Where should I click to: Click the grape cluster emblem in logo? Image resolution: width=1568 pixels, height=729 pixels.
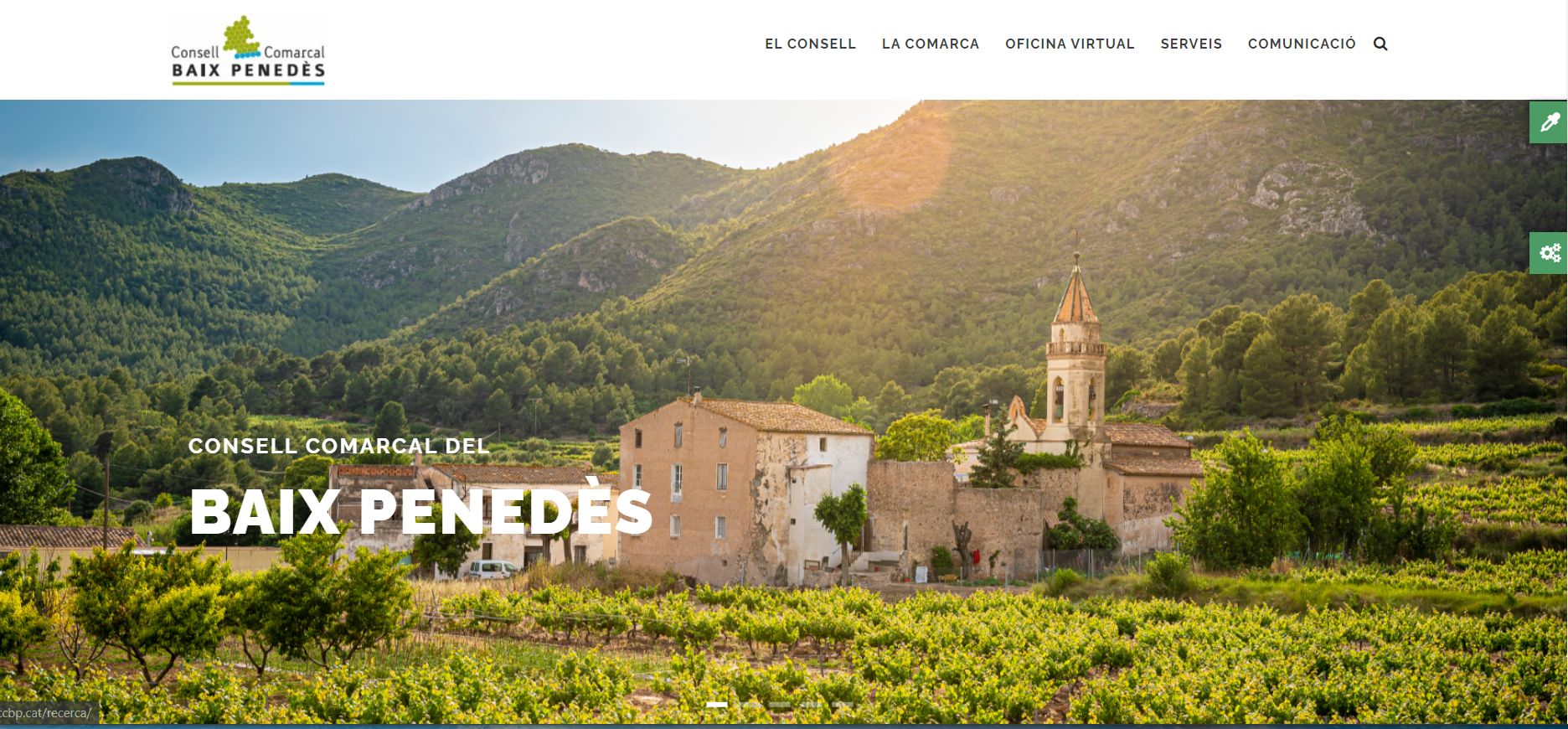pos(242,37)
